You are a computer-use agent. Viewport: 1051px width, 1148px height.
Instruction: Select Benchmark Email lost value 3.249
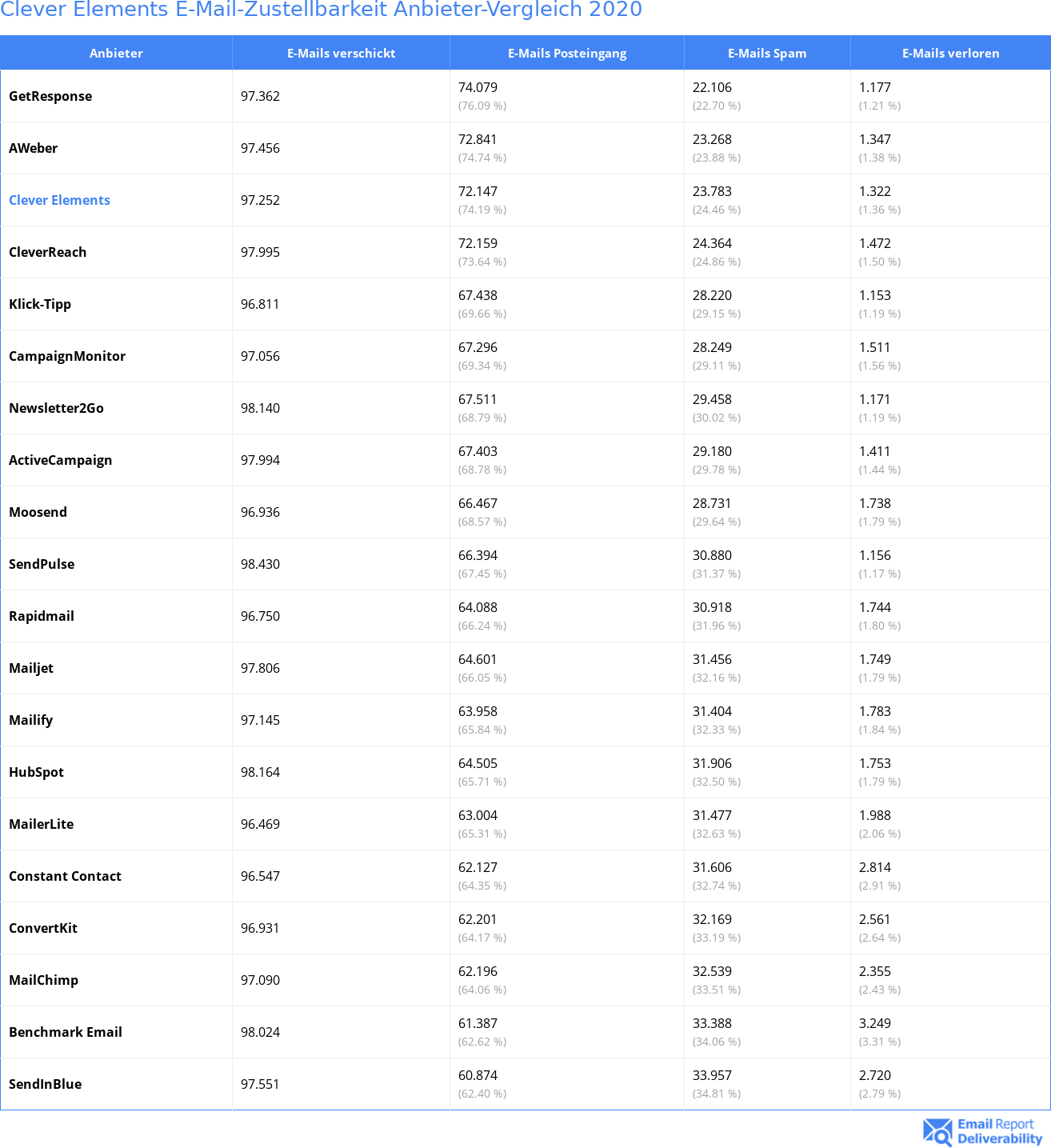[874, 1023]
